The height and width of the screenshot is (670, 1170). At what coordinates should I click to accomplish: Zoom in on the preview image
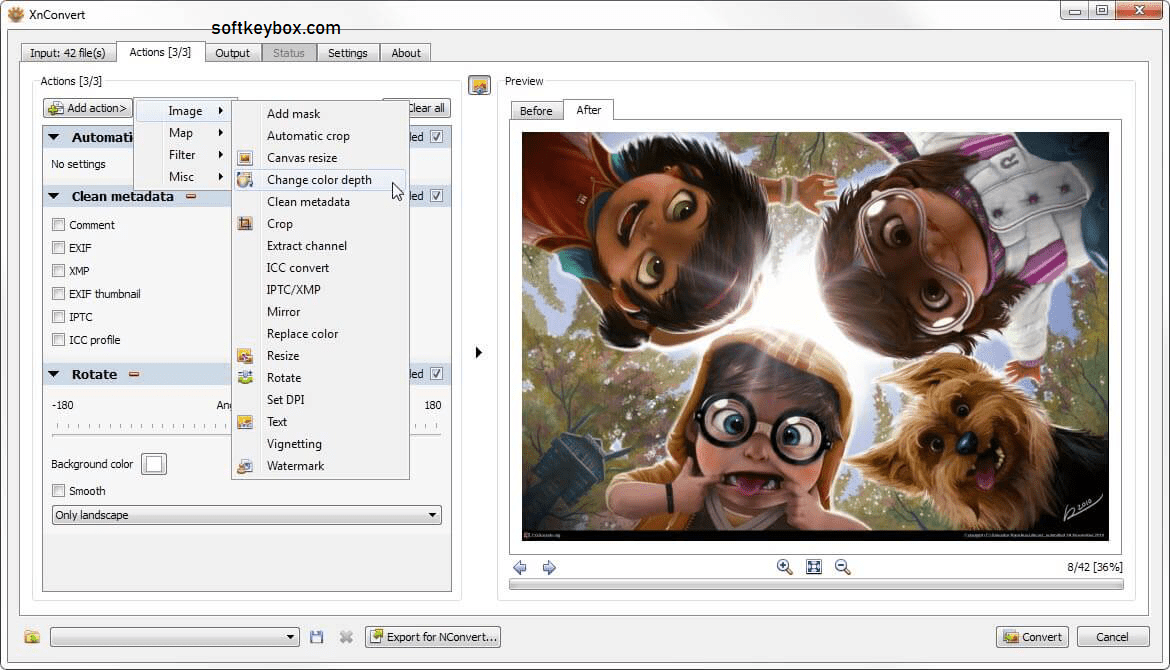tap(784, 567)
